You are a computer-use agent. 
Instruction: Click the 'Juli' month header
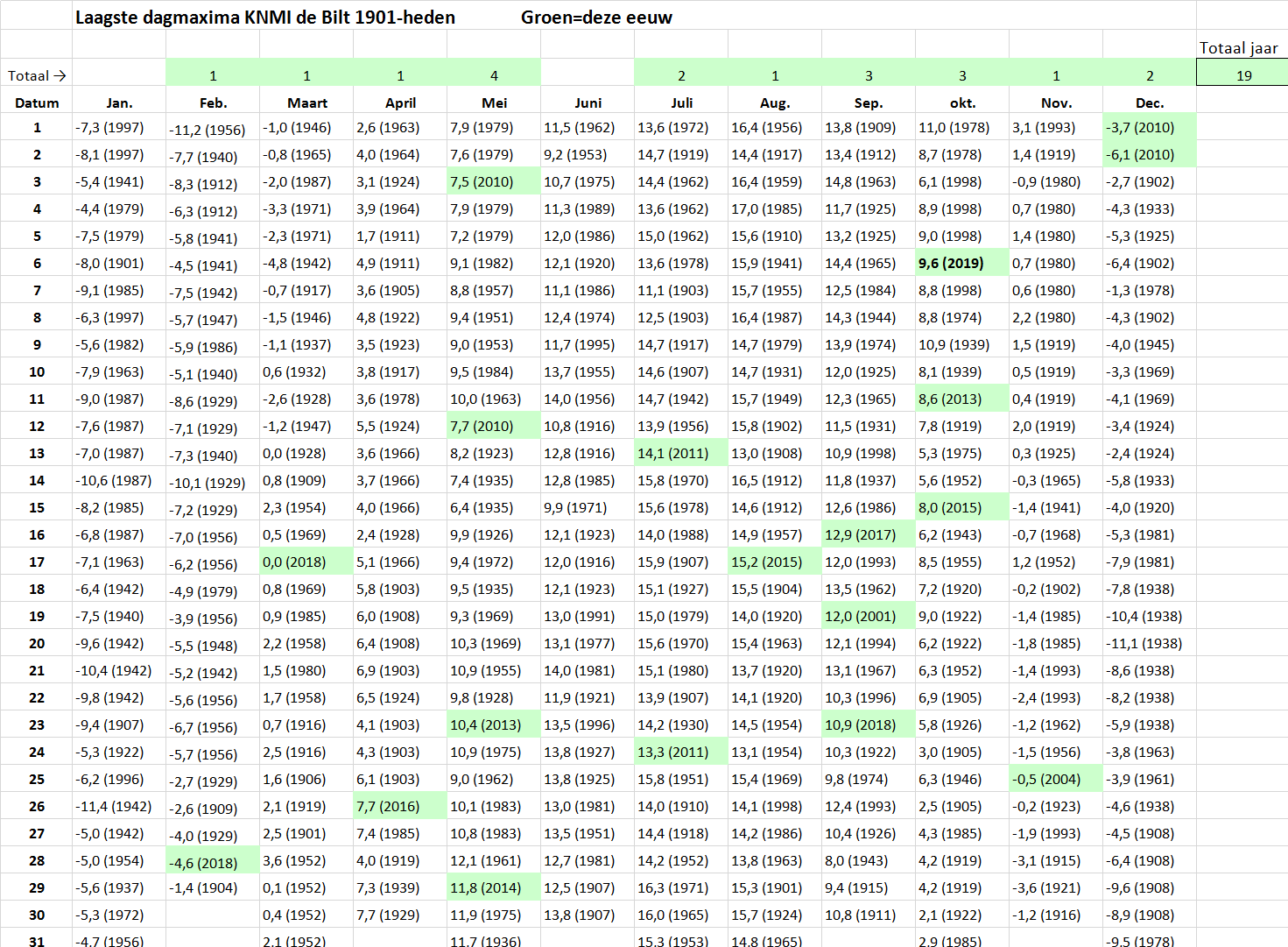[x=681, y=102]
